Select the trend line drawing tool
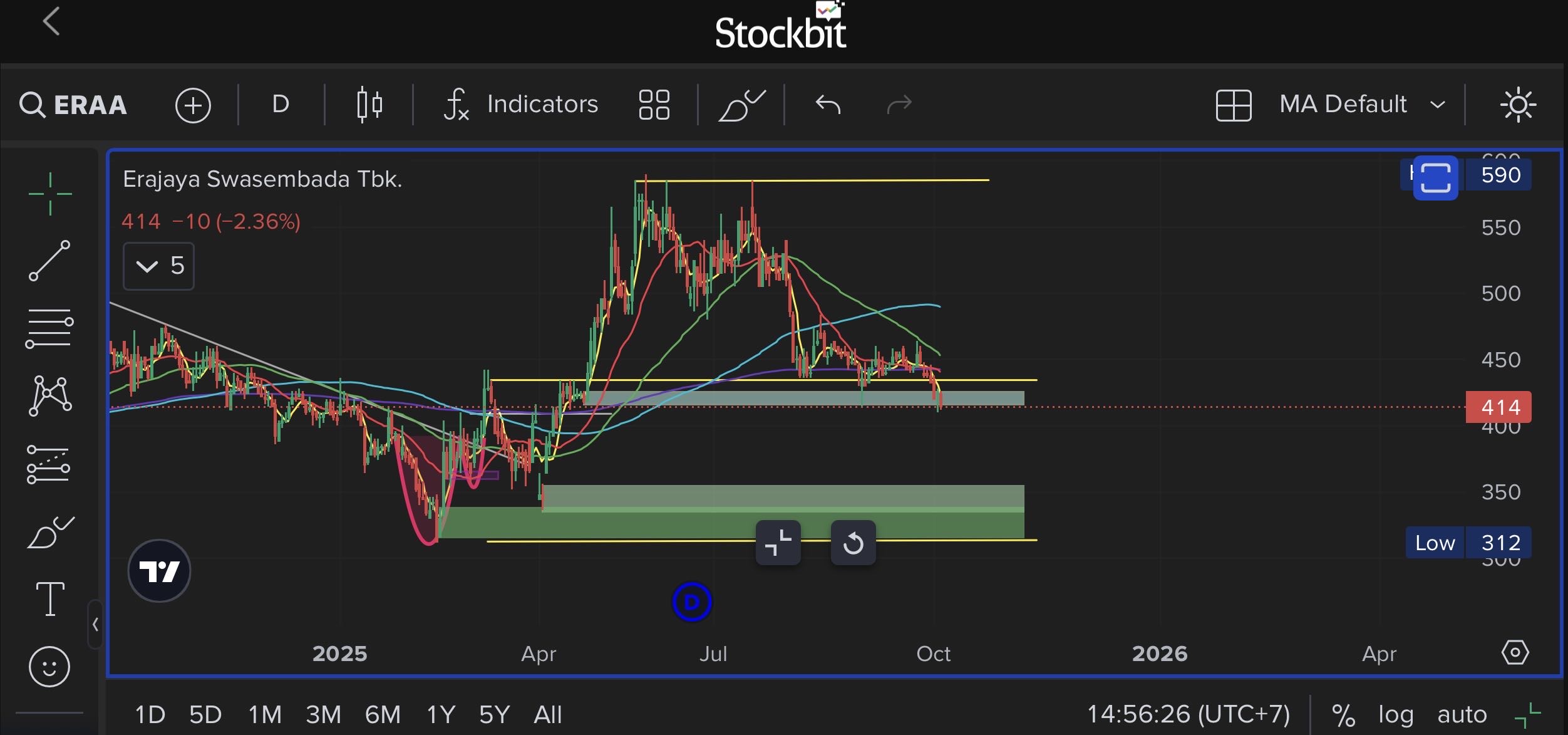 point(50,260)
